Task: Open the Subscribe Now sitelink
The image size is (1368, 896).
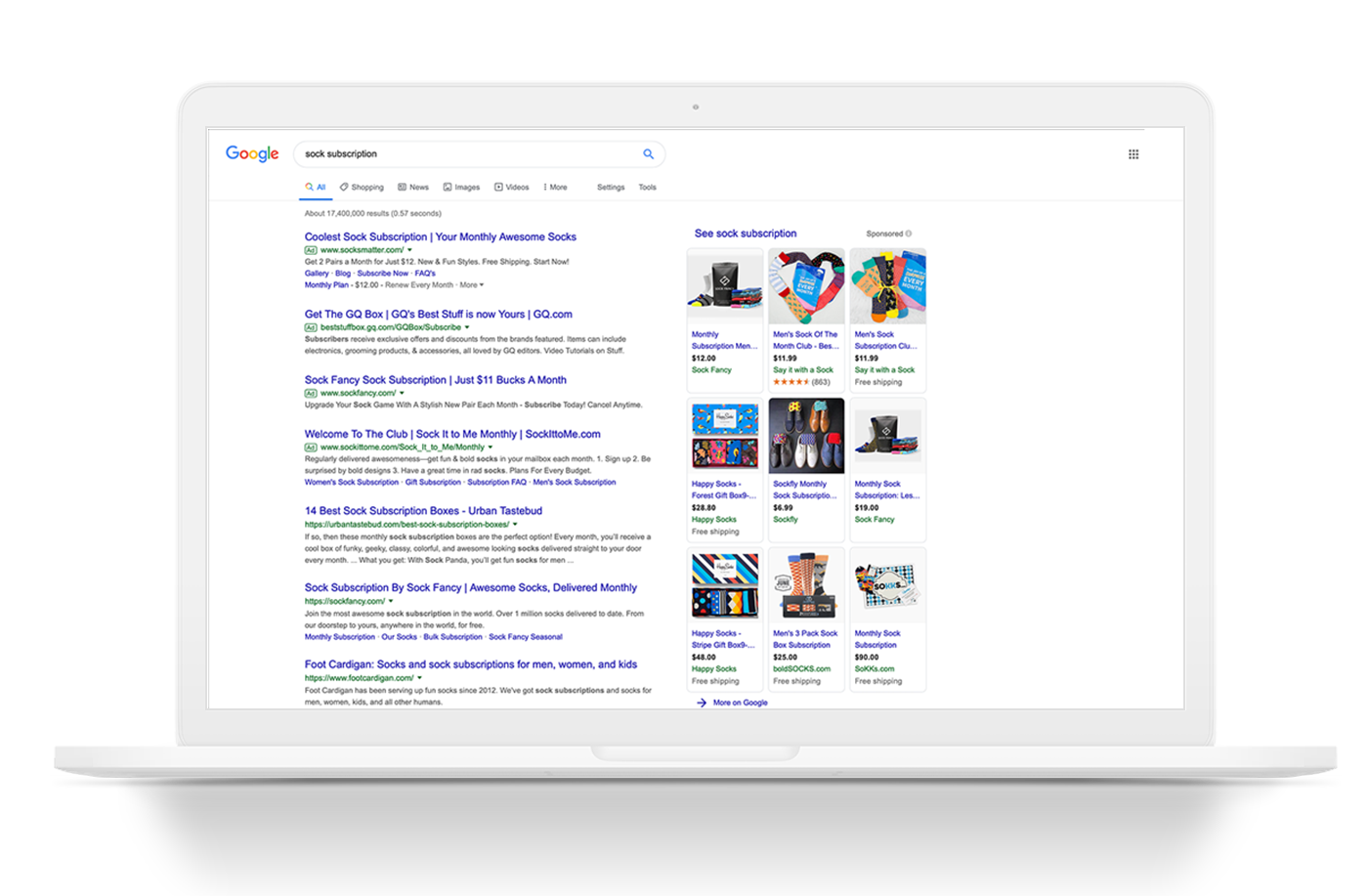Action: tap(383, 274)
